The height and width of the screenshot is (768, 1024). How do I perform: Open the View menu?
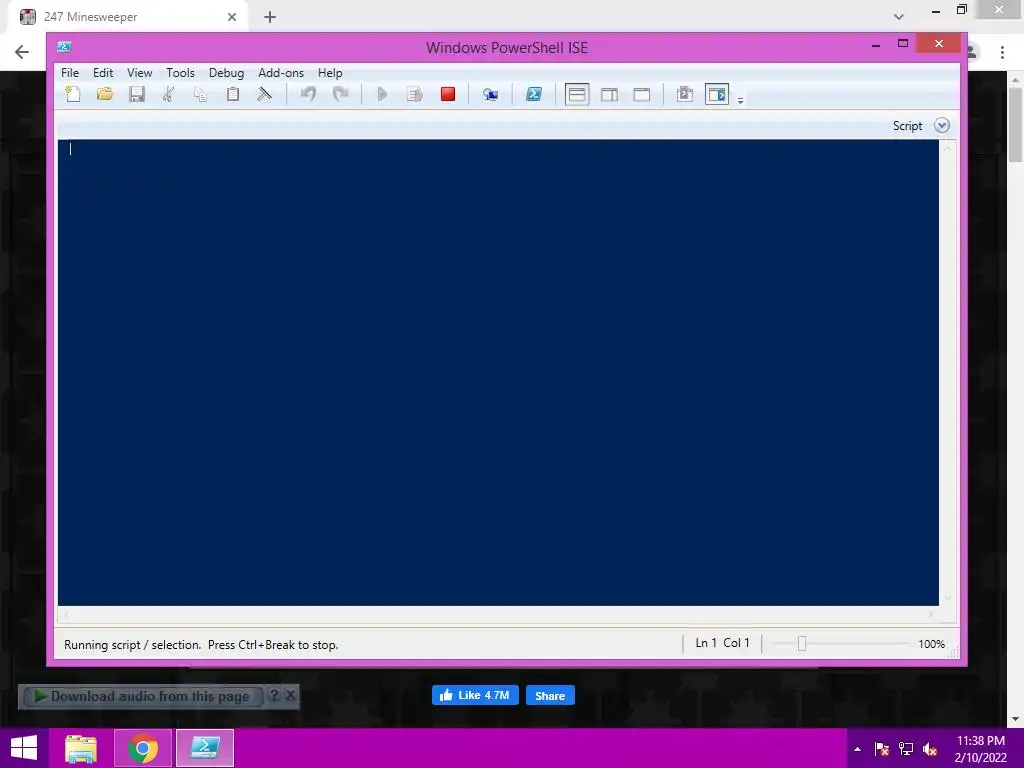[139, 72]
